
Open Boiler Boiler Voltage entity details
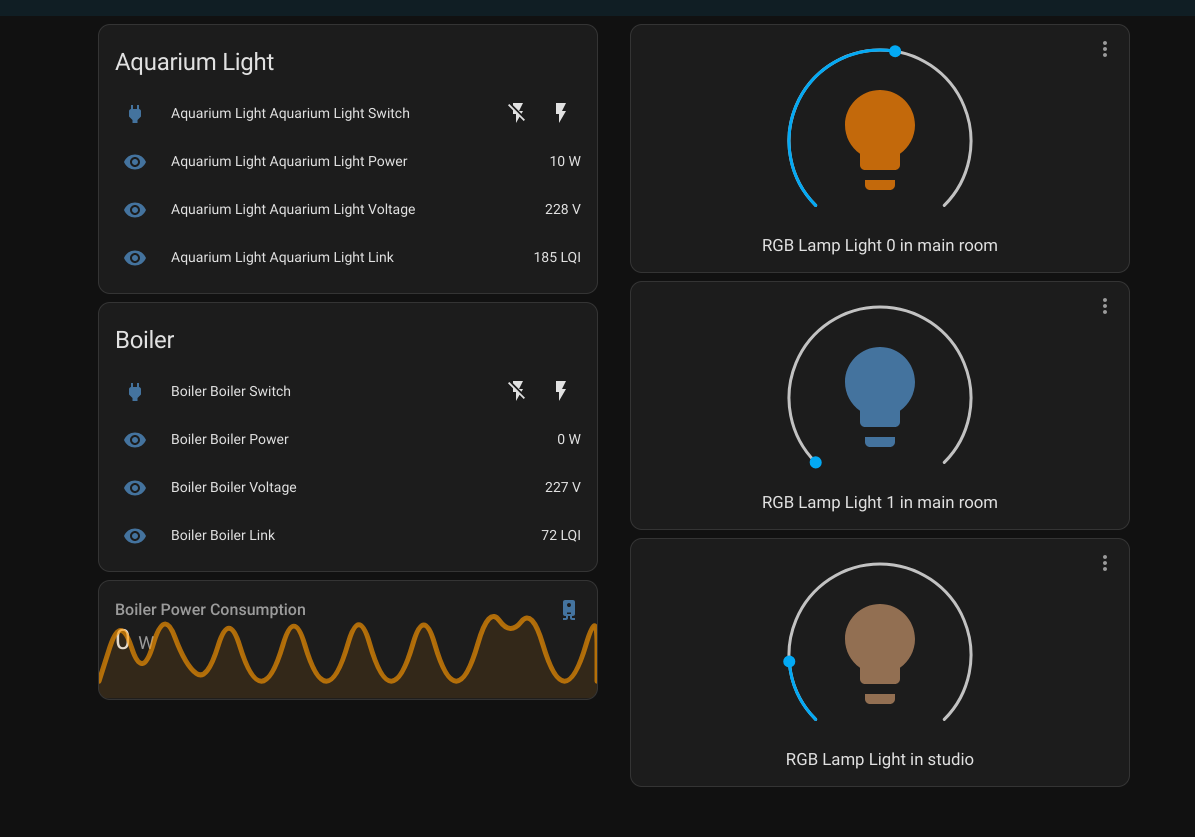pyautogui.click(x=348, y=487)
